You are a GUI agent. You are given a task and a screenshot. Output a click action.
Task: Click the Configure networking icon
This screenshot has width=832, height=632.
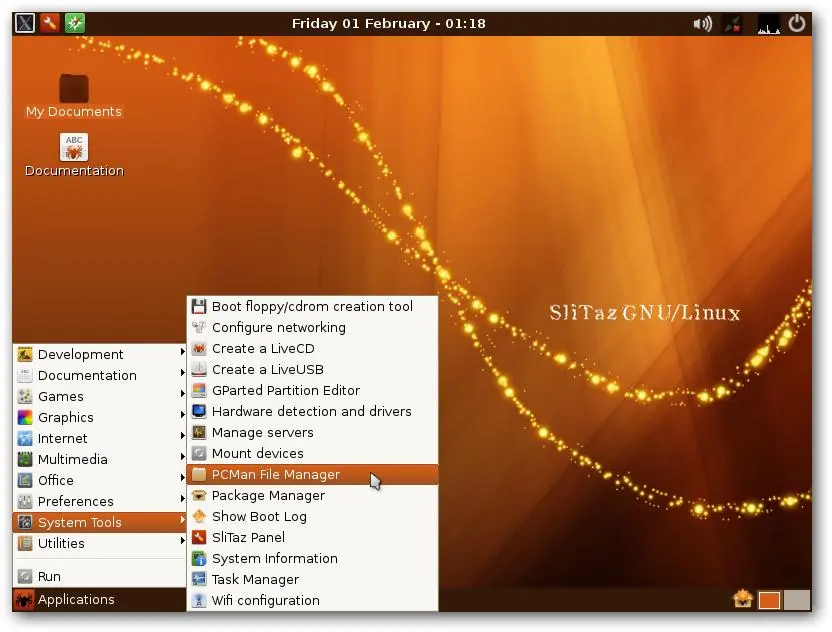click(199, 327)
